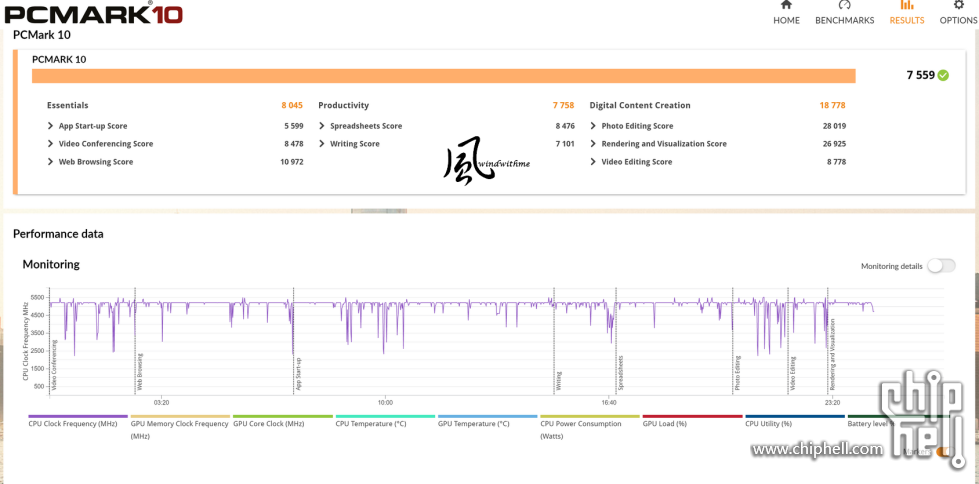Click the 16:40 time axis label
Viewport: 979px width, 484px height.
(609, 403)
